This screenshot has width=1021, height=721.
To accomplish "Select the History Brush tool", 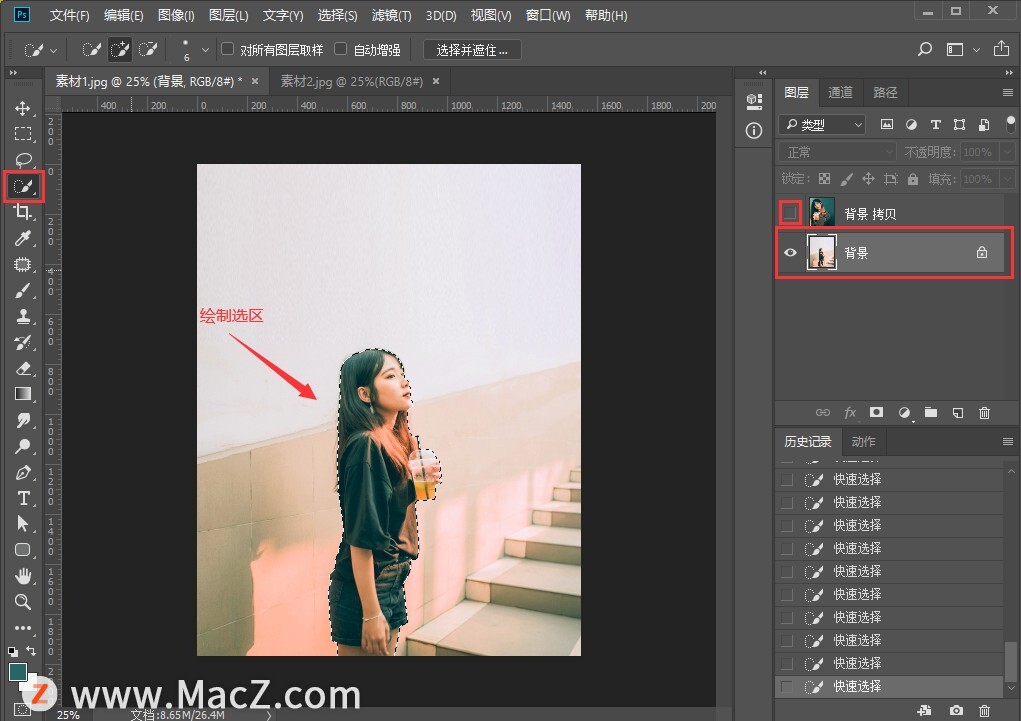I will tap(23, 343).
